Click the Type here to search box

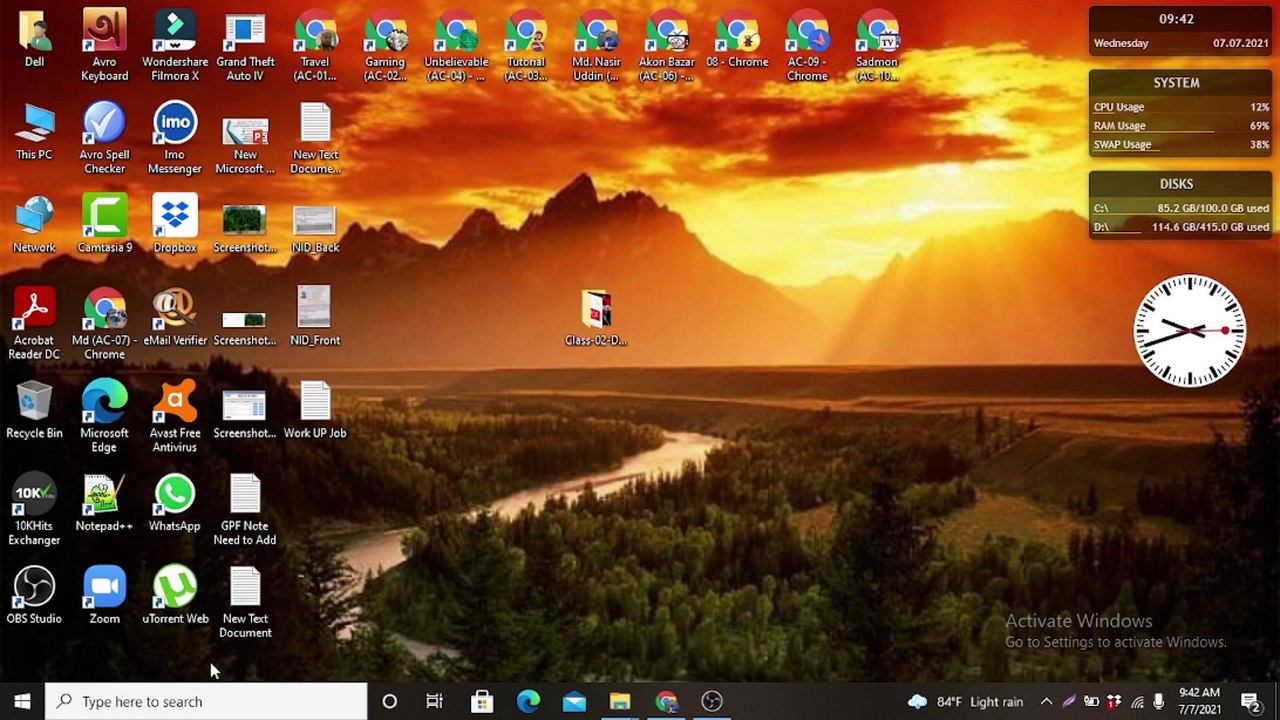coord(207,702)
